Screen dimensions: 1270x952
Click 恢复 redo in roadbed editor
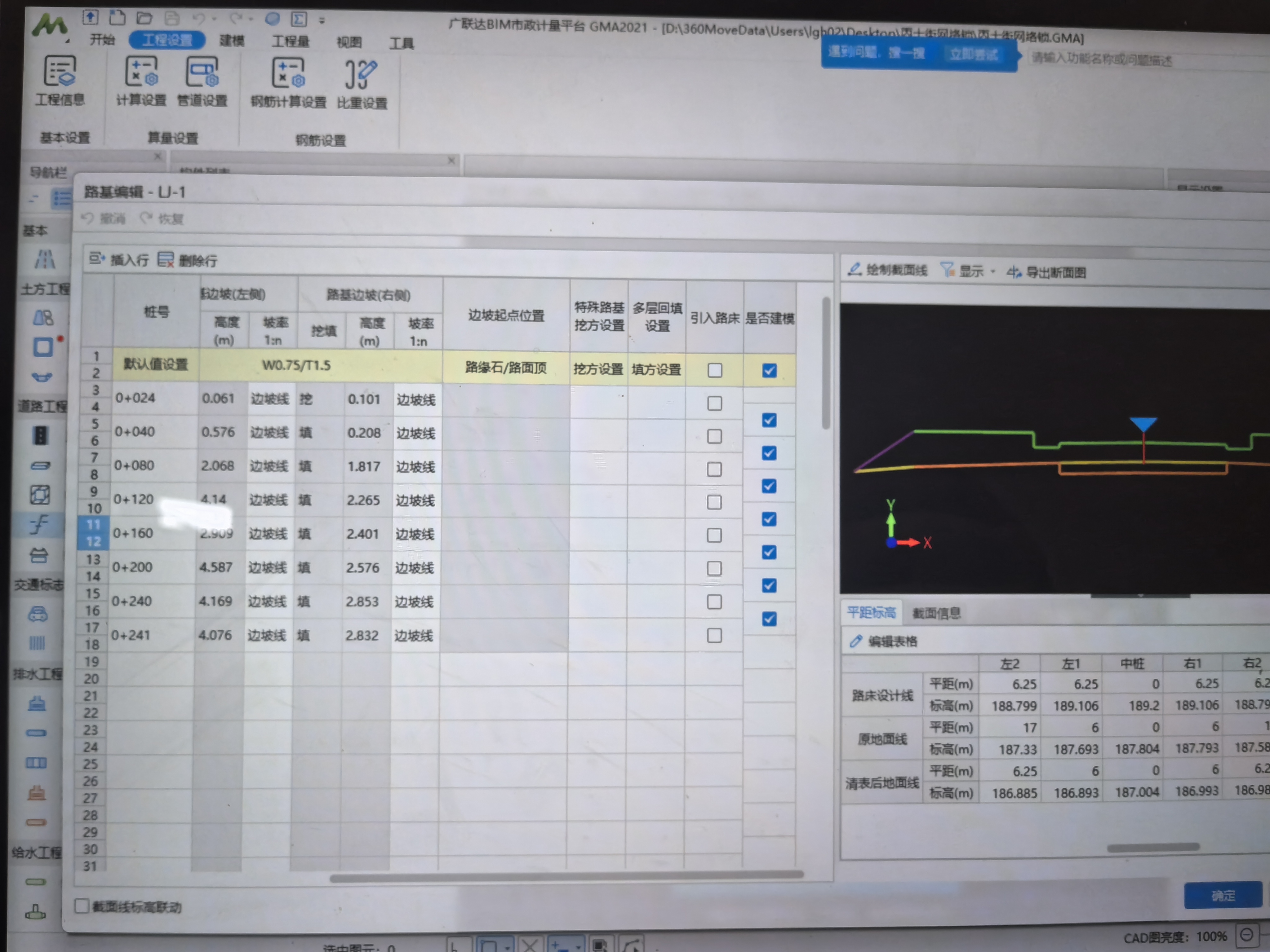pos(162,219)
